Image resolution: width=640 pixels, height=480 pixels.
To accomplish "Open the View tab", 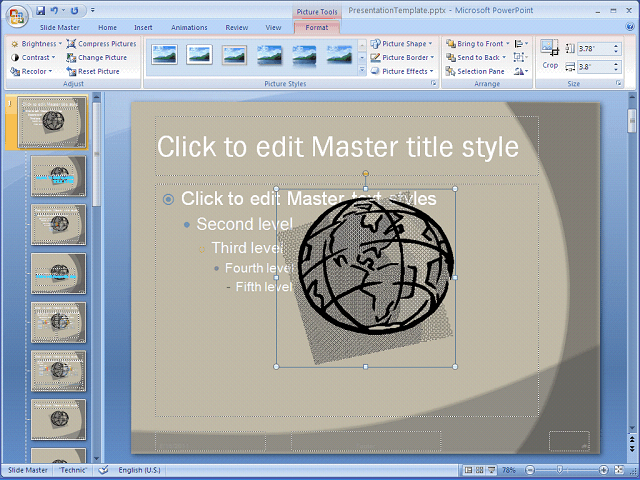I will (x=273, y=27).
